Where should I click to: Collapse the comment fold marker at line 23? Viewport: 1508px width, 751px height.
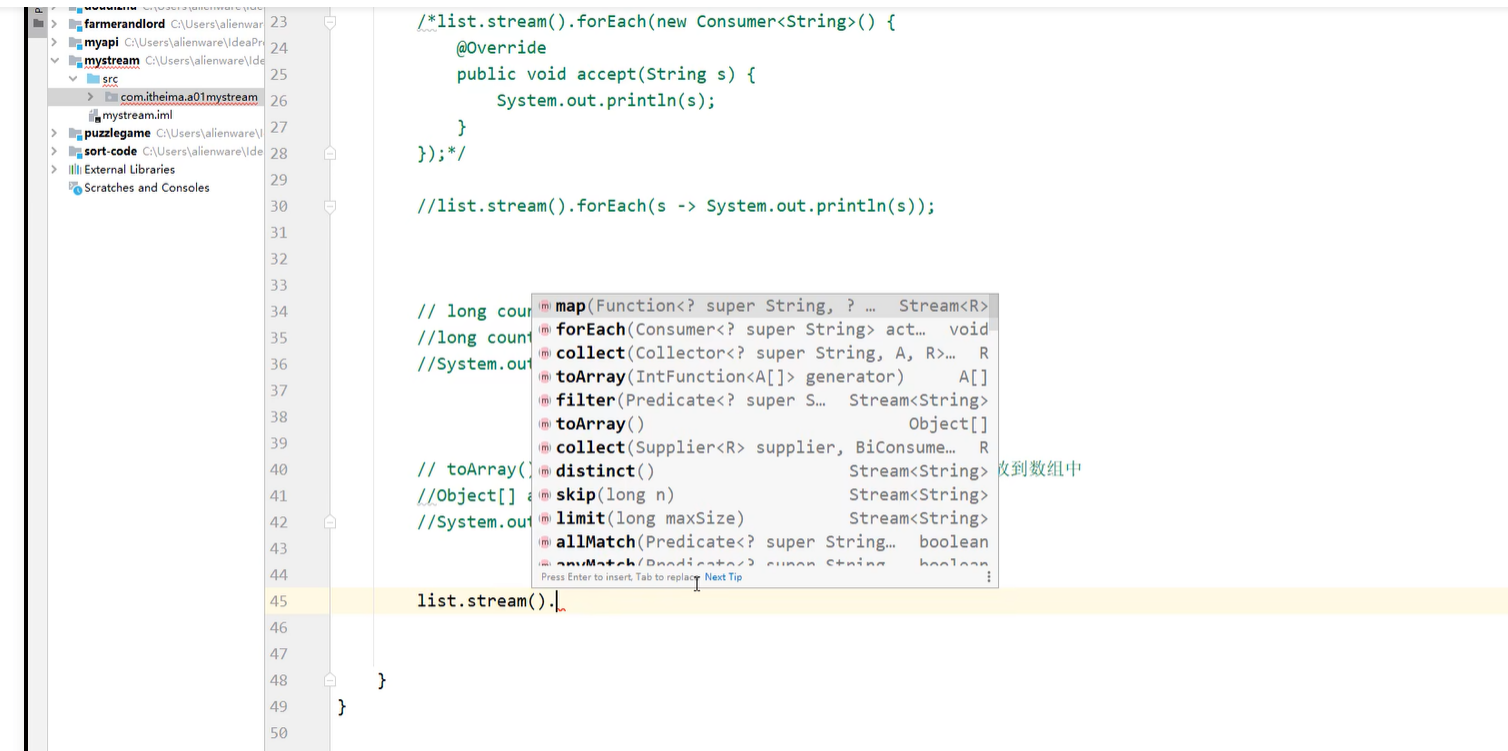330,20
